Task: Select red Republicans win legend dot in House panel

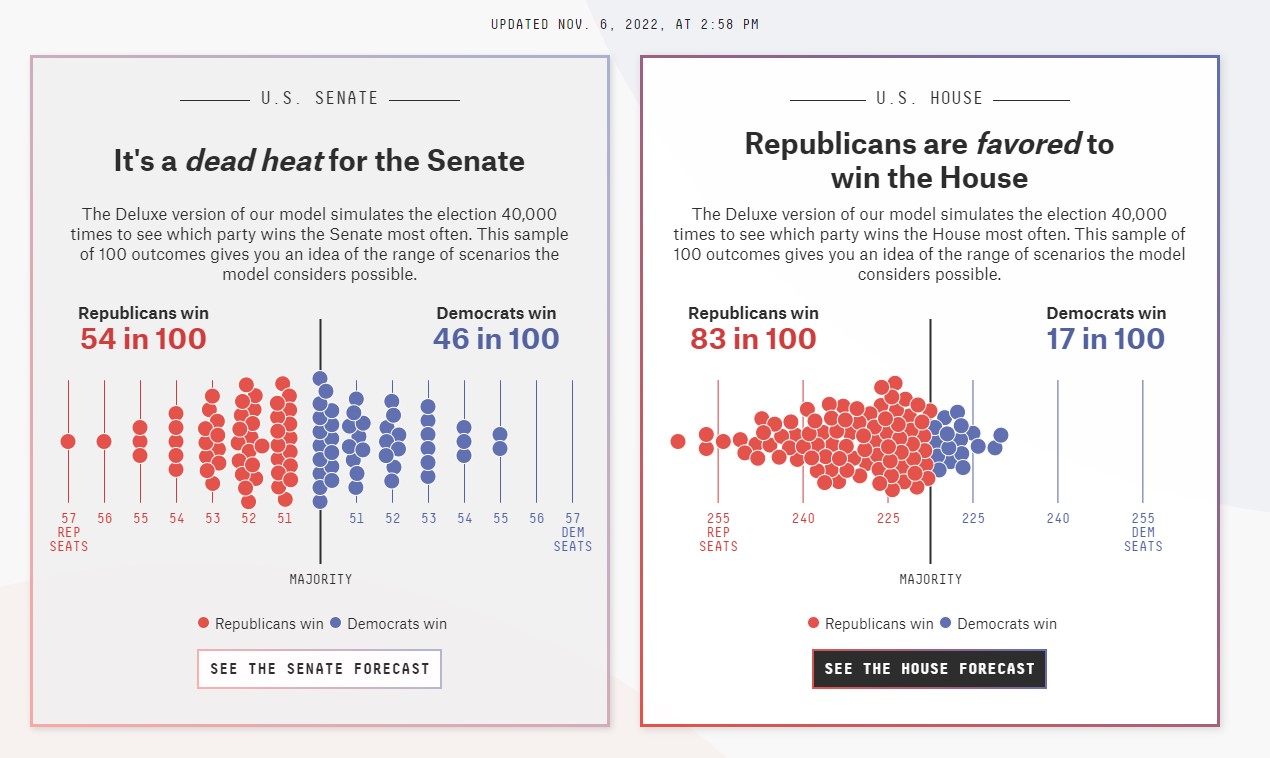Action: [814, 623]
